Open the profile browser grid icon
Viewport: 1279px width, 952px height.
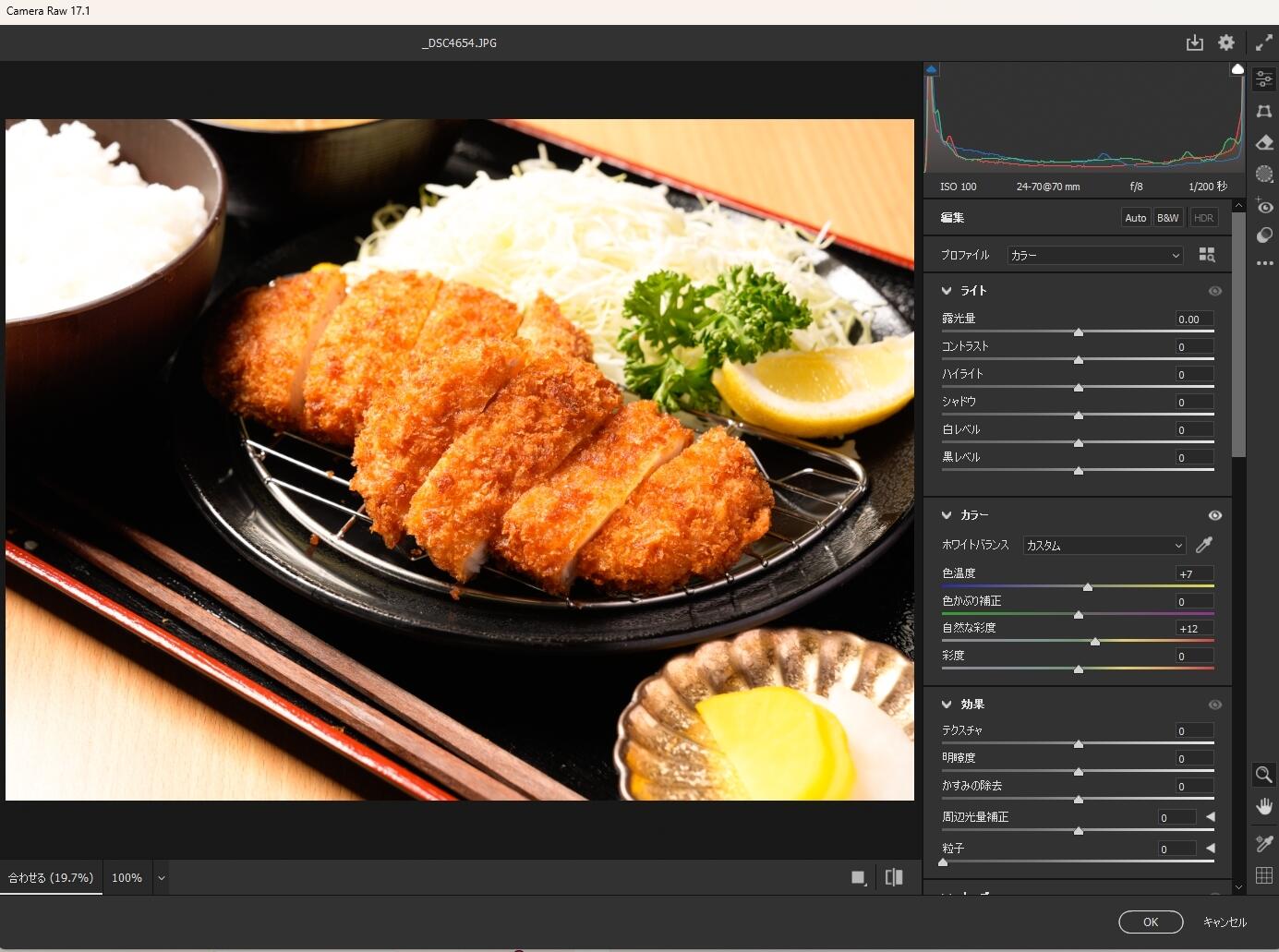(1206, 255)
